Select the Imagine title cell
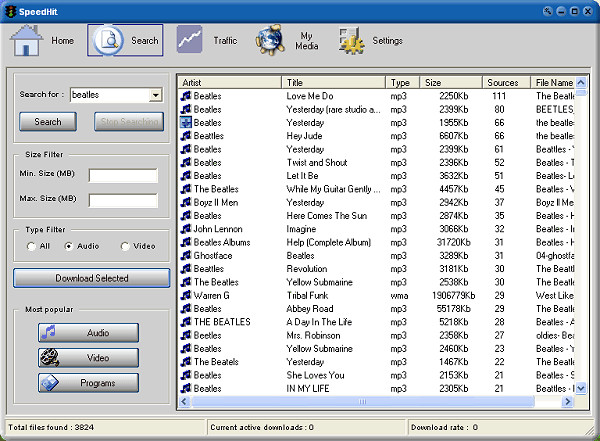 coord(301,229)
